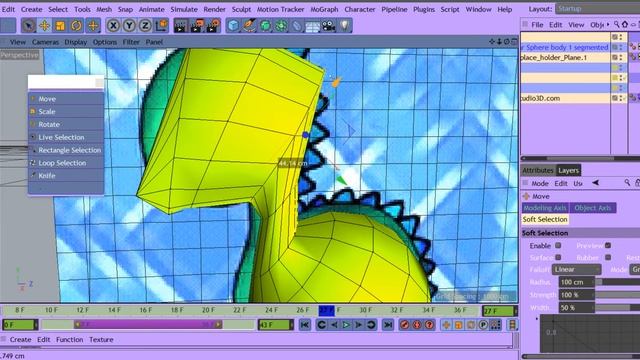Toggle autokeying button in timeline controls
The height and width of the screenshot is (360, 640).
(417, 325)
